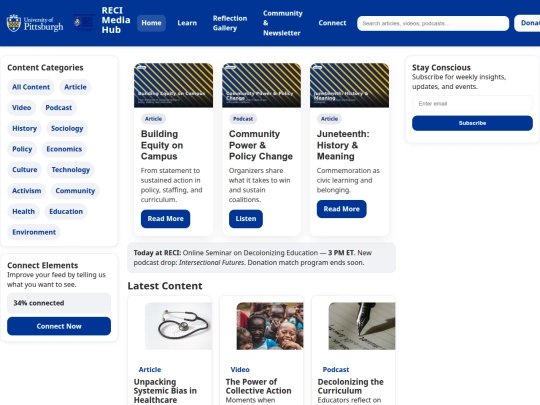
Task: Filter by the Policy category chip
Action: coord(22,149)
